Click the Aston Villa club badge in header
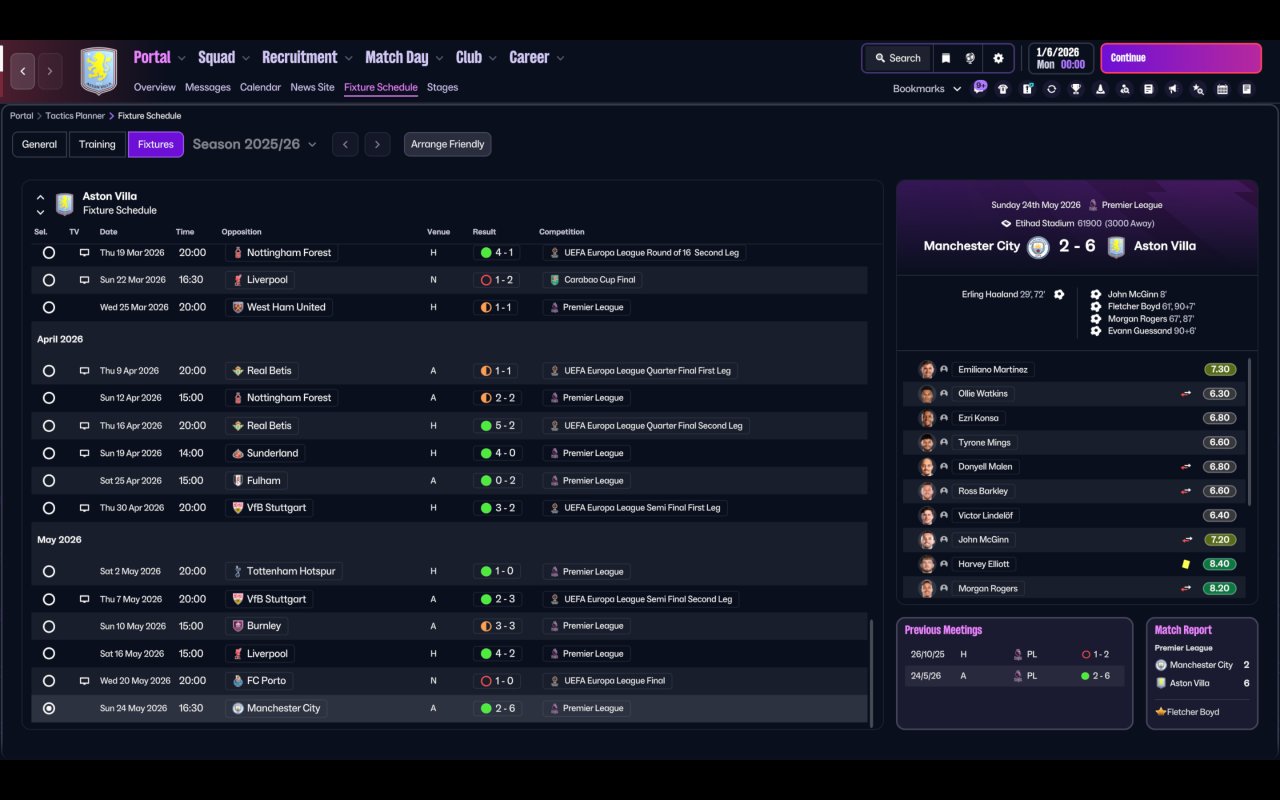This screenshot has width=1280, height=800. [99, 71]
